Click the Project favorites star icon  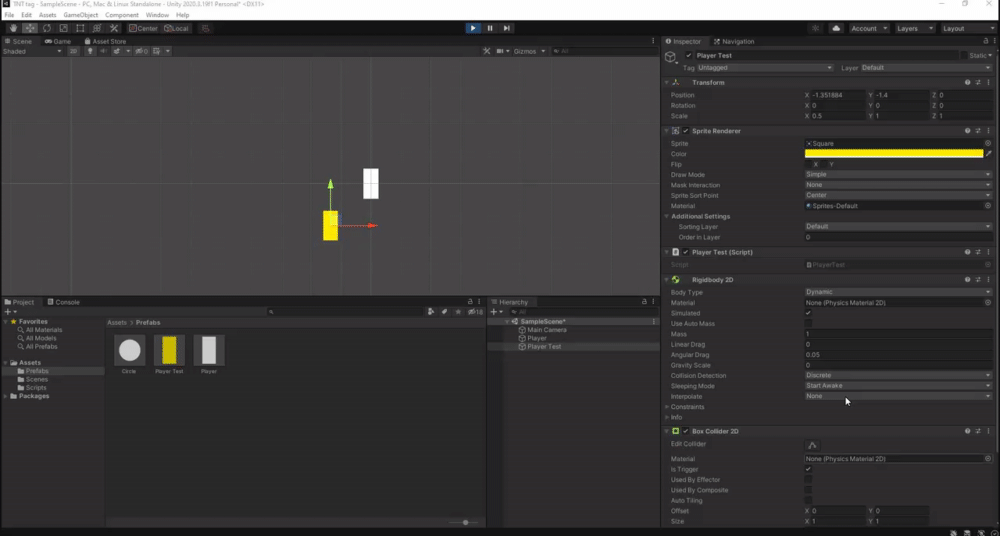[458, 311]
